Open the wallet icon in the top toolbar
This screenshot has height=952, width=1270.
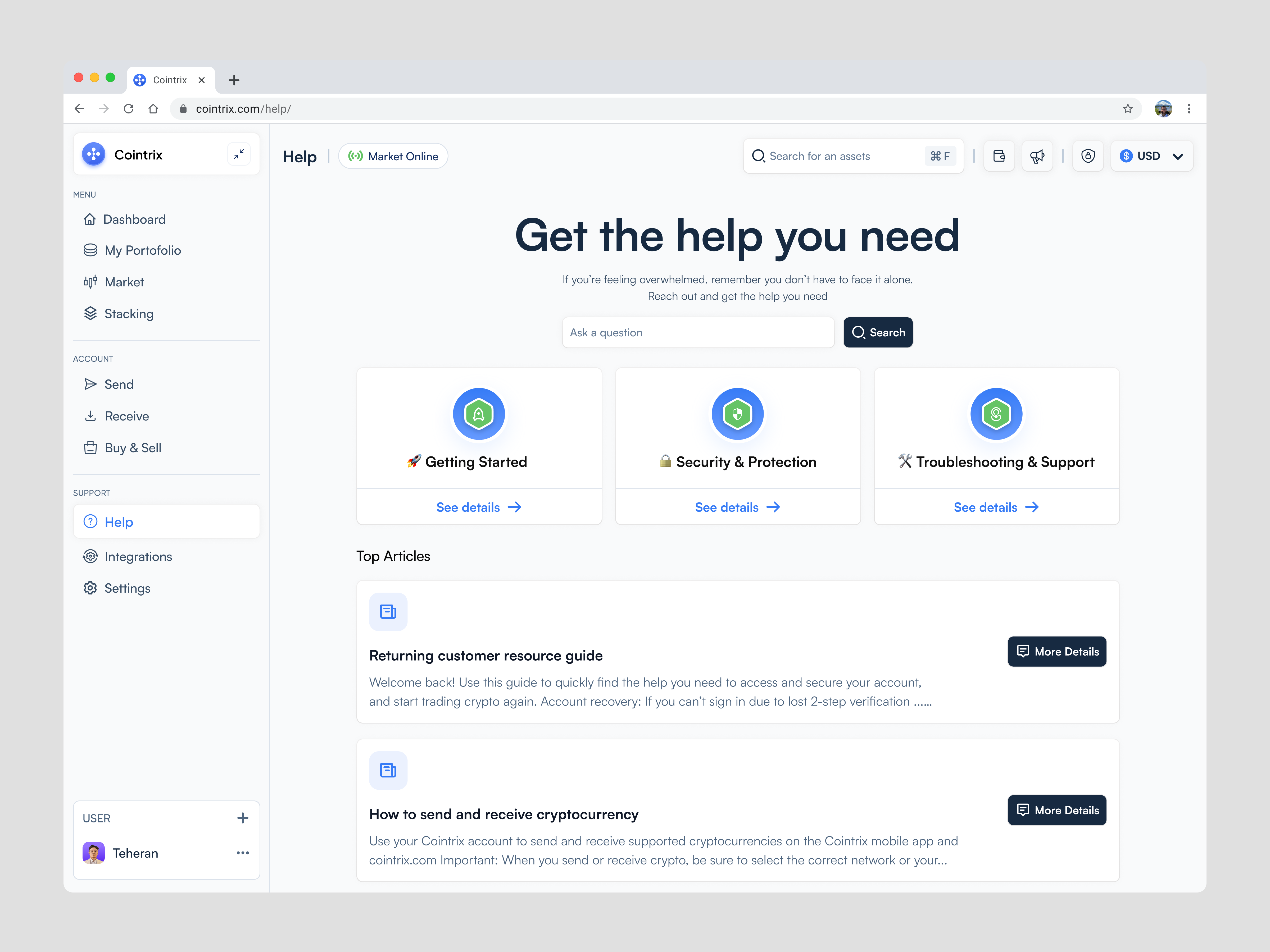(x=999, y=155)
